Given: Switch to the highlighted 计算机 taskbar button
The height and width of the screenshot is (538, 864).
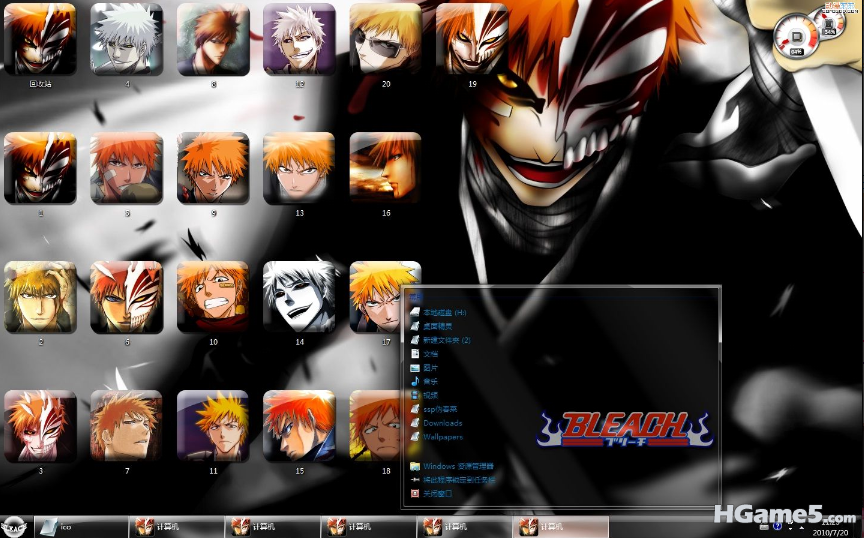Looking at the screenshot, I should (561, 527).
